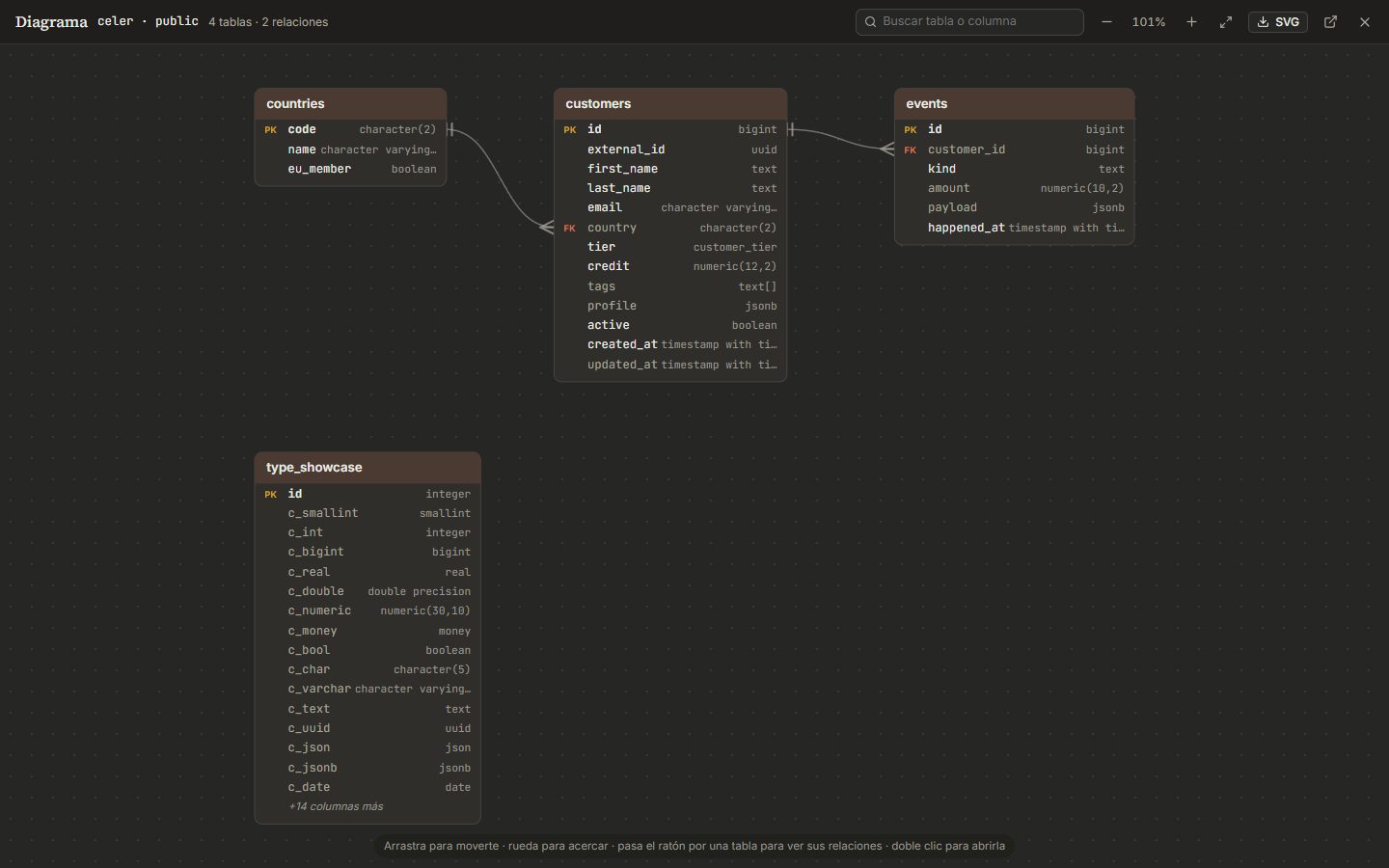Click the kind column in events
1389x868 pixels.
[1015, 169]
